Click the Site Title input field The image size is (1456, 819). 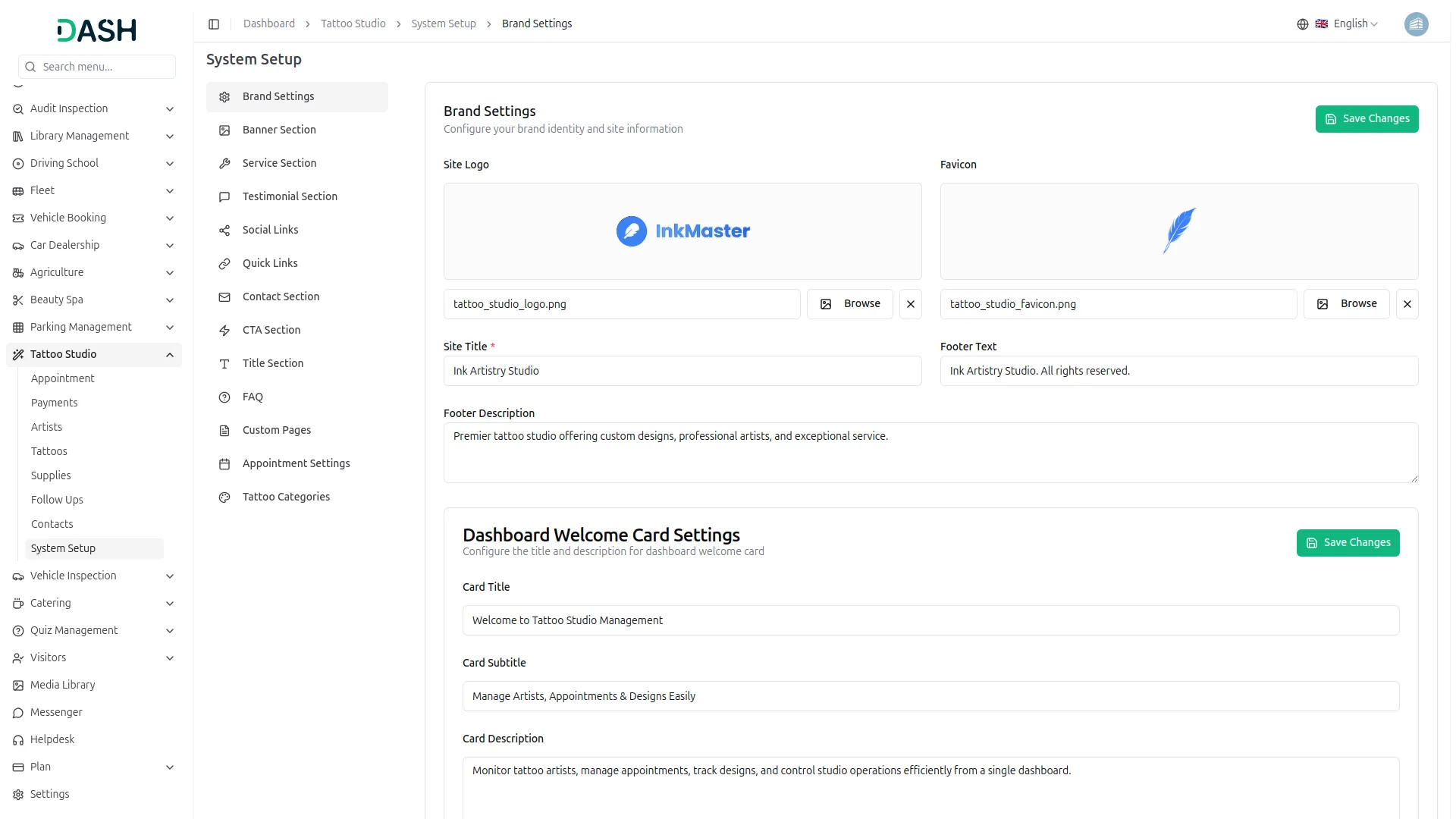682,371
